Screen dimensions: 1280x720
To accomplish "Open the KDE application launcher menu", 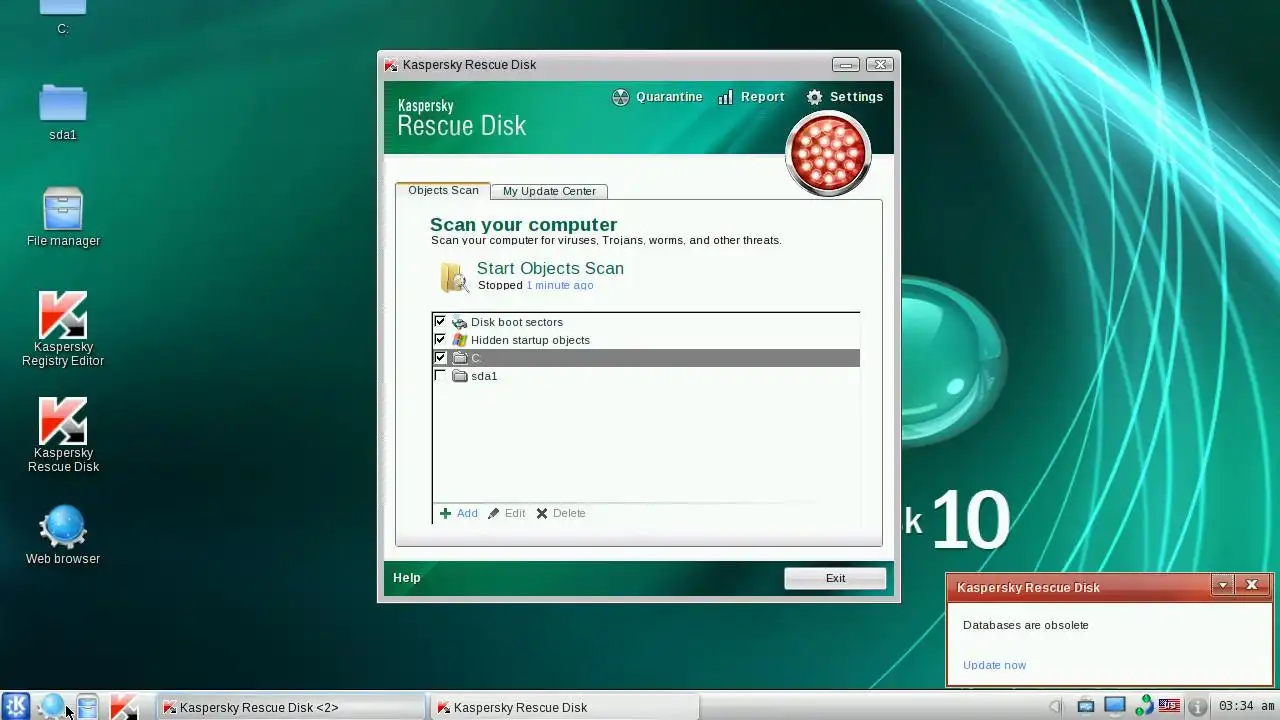I will pos(16,706).
